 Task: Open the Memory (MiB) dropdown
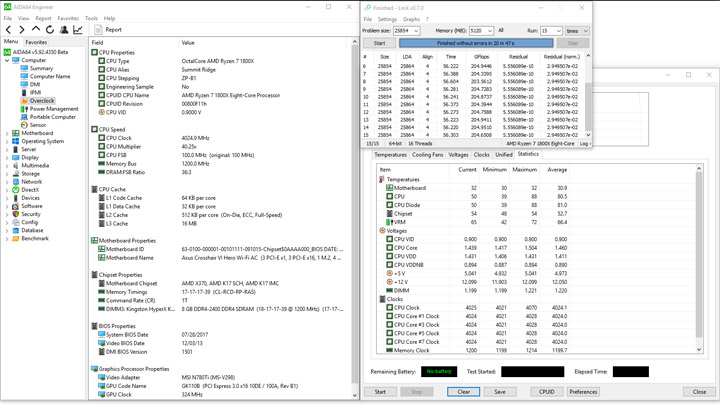489,31
